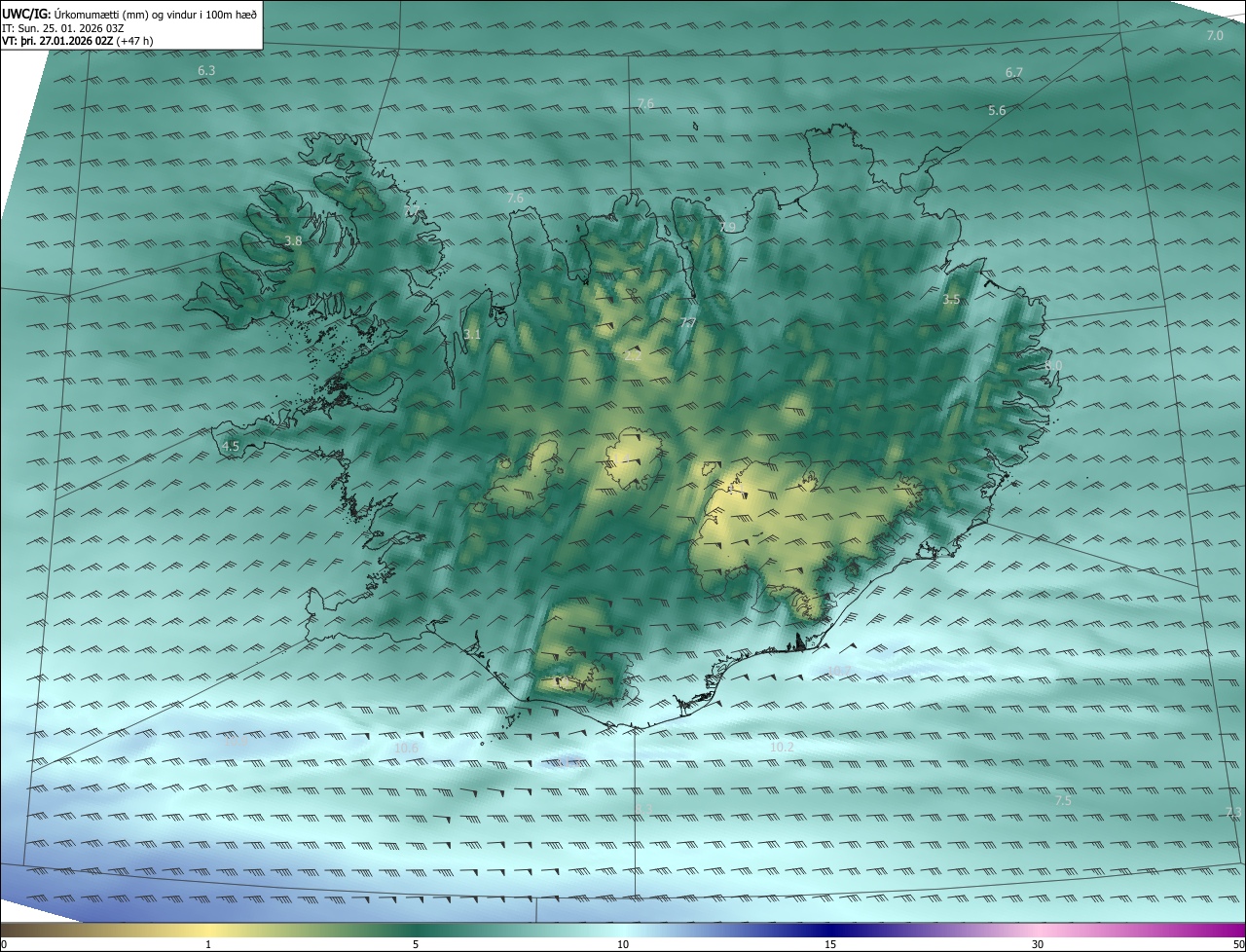Click the 10.6 value south of Iceland
The image size is (1246, 952).
pyautogui.click(x=407, y=749)
